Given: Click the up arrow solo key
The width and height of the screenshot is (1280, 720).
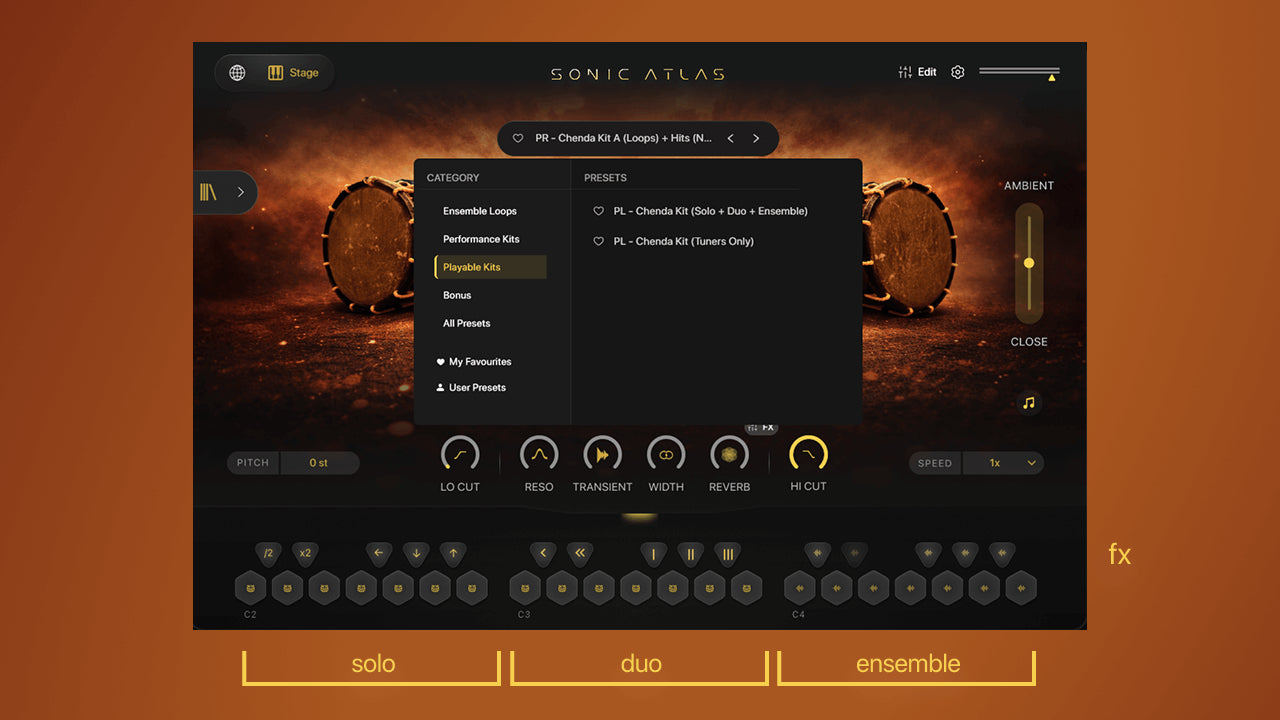Looking at the screenshot, I should click(453, 553).
